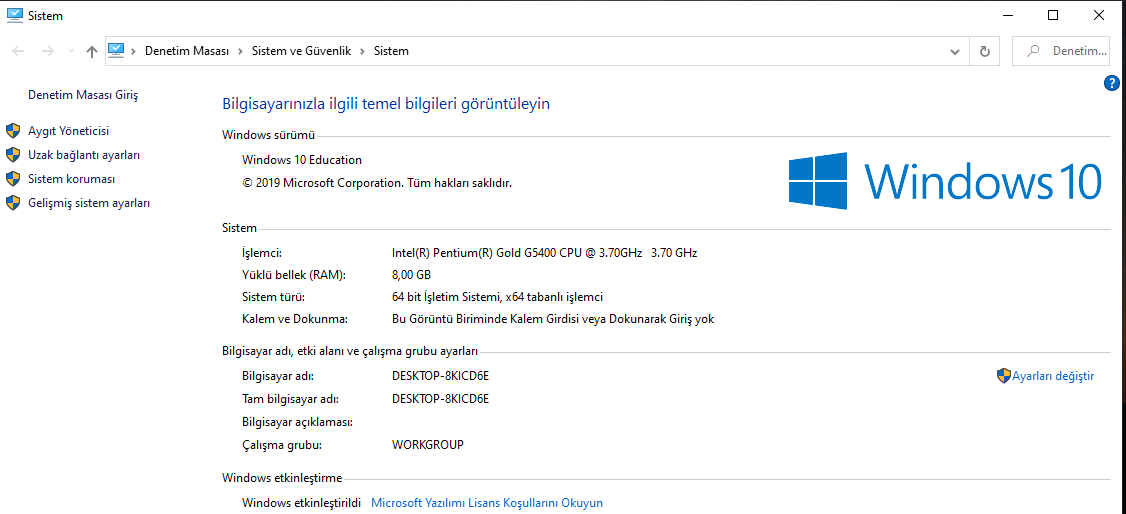
Task: Select Windows 10 Education text
Action: 302,160
